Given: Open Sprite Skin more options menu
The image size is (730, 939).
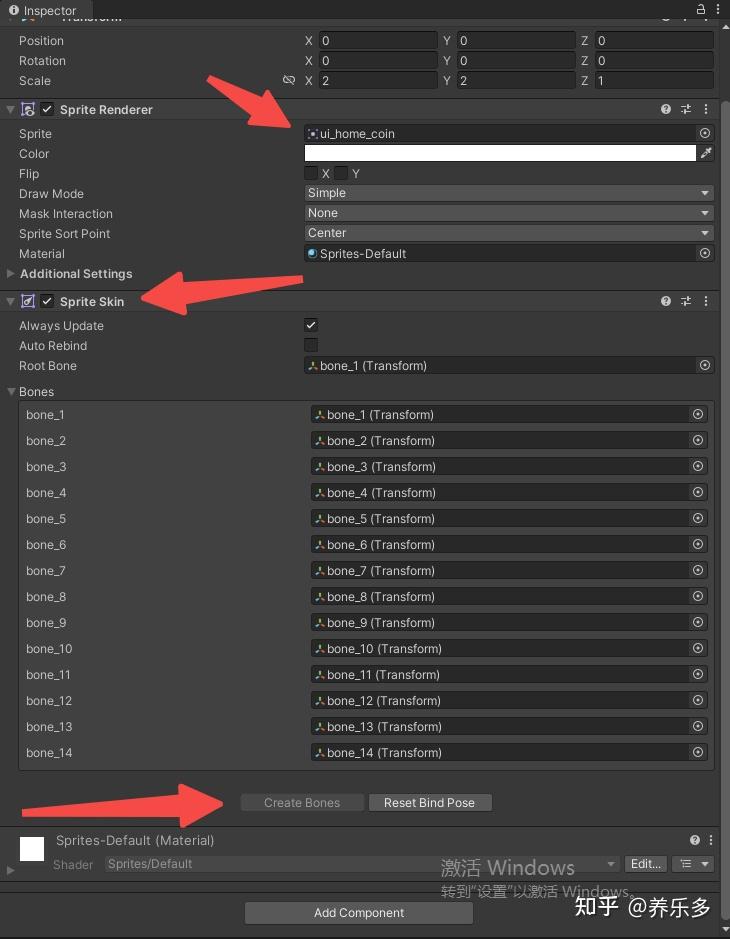Looking at the screenshot, I should point(706,301).
